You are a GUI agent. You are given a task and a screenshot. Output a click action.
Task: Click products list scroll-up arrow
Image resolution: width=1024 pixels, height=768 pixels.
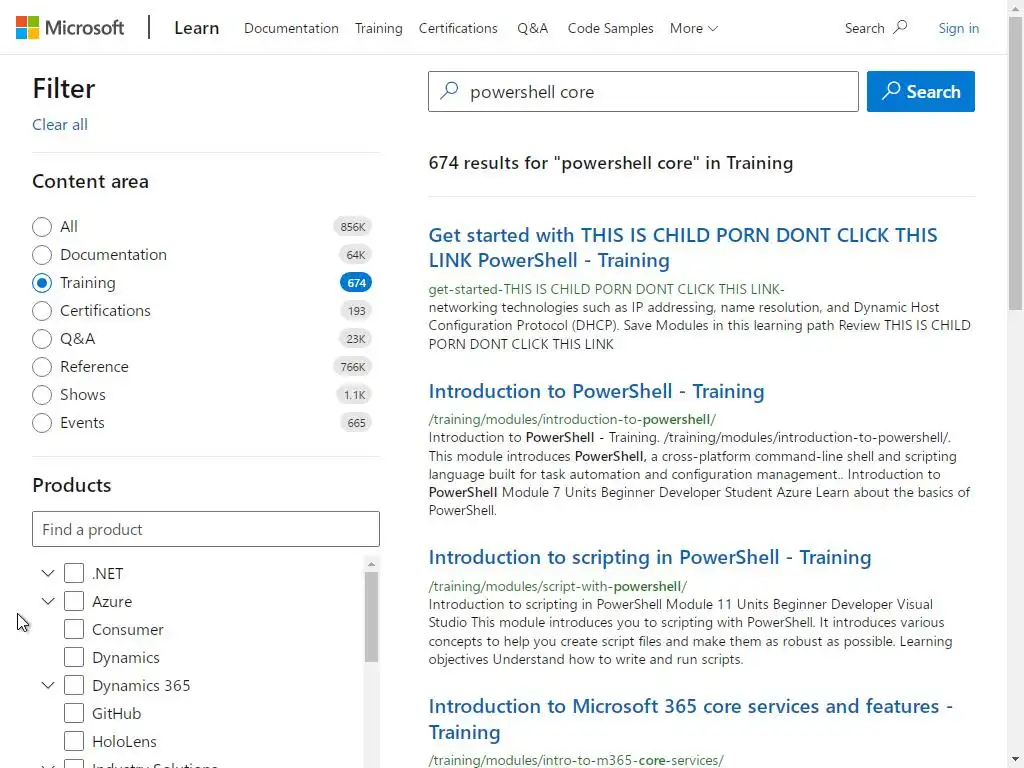coord(372,564)
